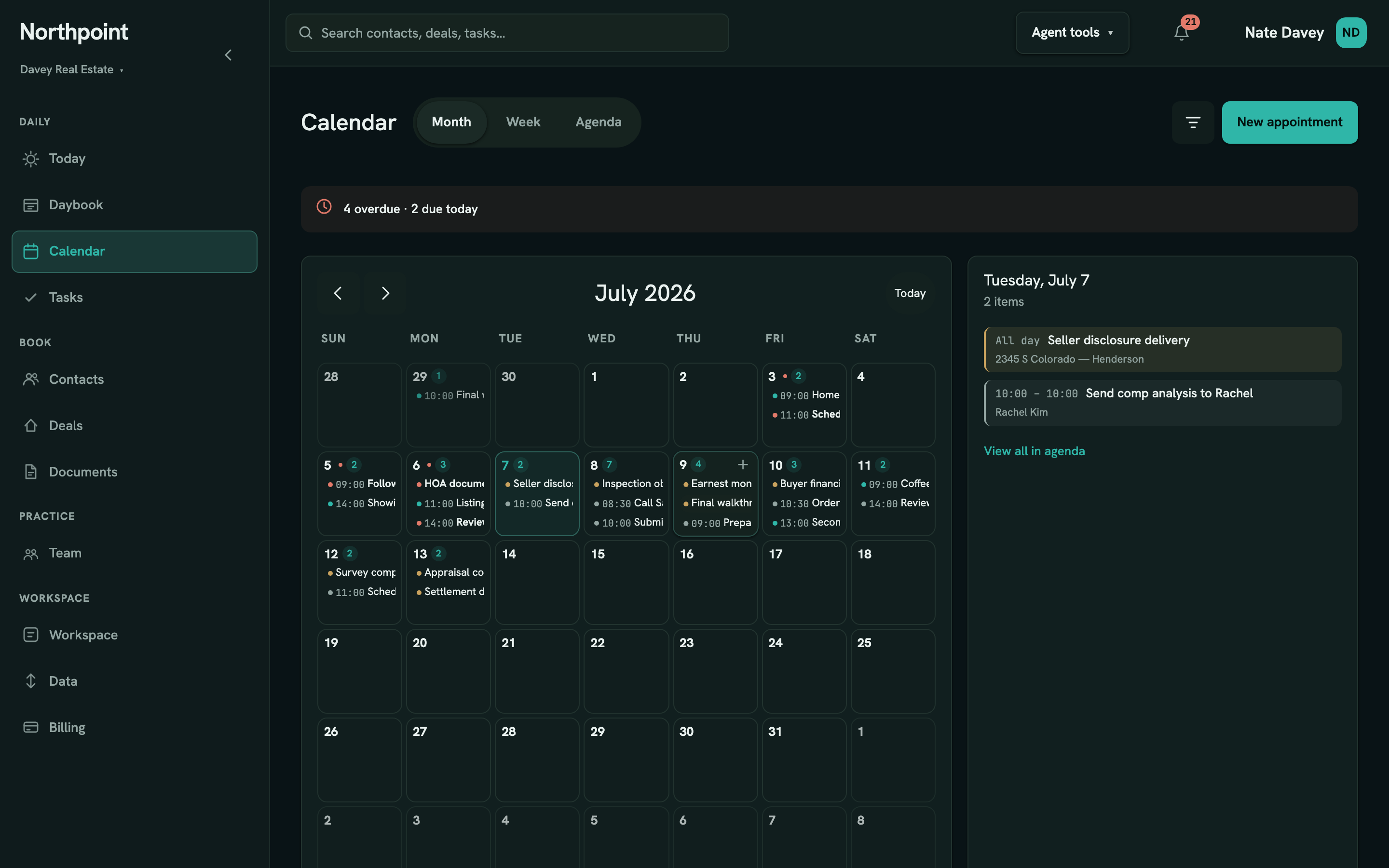The width and height of the screenshot is (1389, 868).
Task: Go to previous month arrow
Action: point(338,293)
